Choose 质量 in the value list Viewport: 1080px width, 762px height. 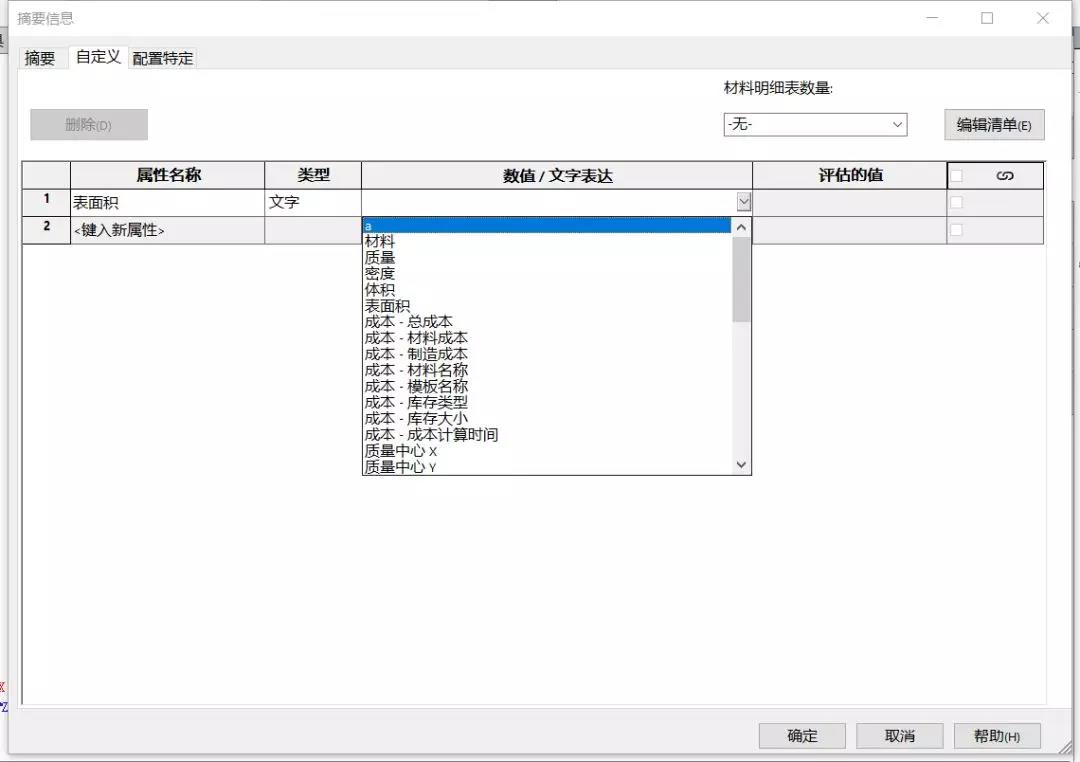coord(380,258)
